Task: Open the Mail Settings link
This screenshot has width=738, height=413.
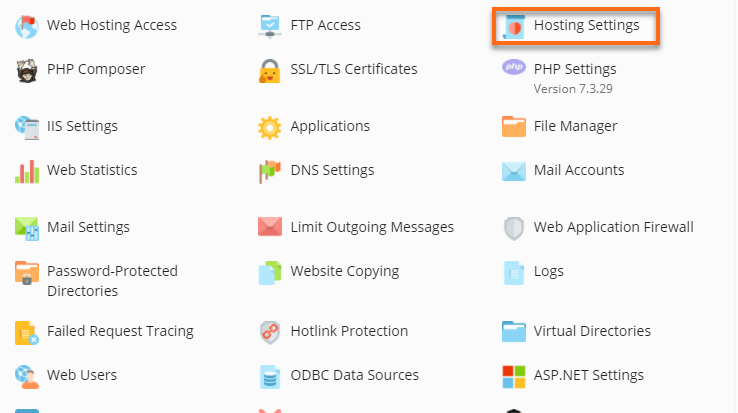Action: tap(88, 227)
